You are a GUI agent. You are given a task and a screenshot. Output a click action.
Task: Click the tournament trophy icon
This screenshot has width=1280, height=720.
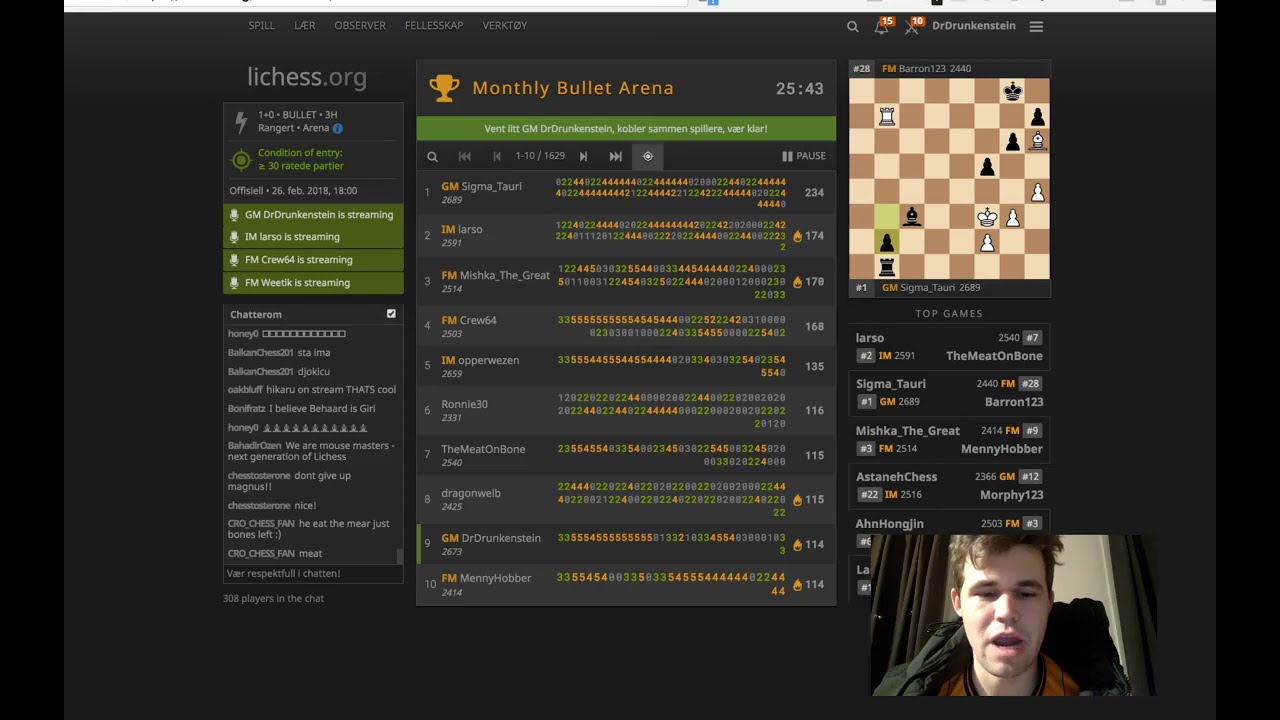click(444, 87)
